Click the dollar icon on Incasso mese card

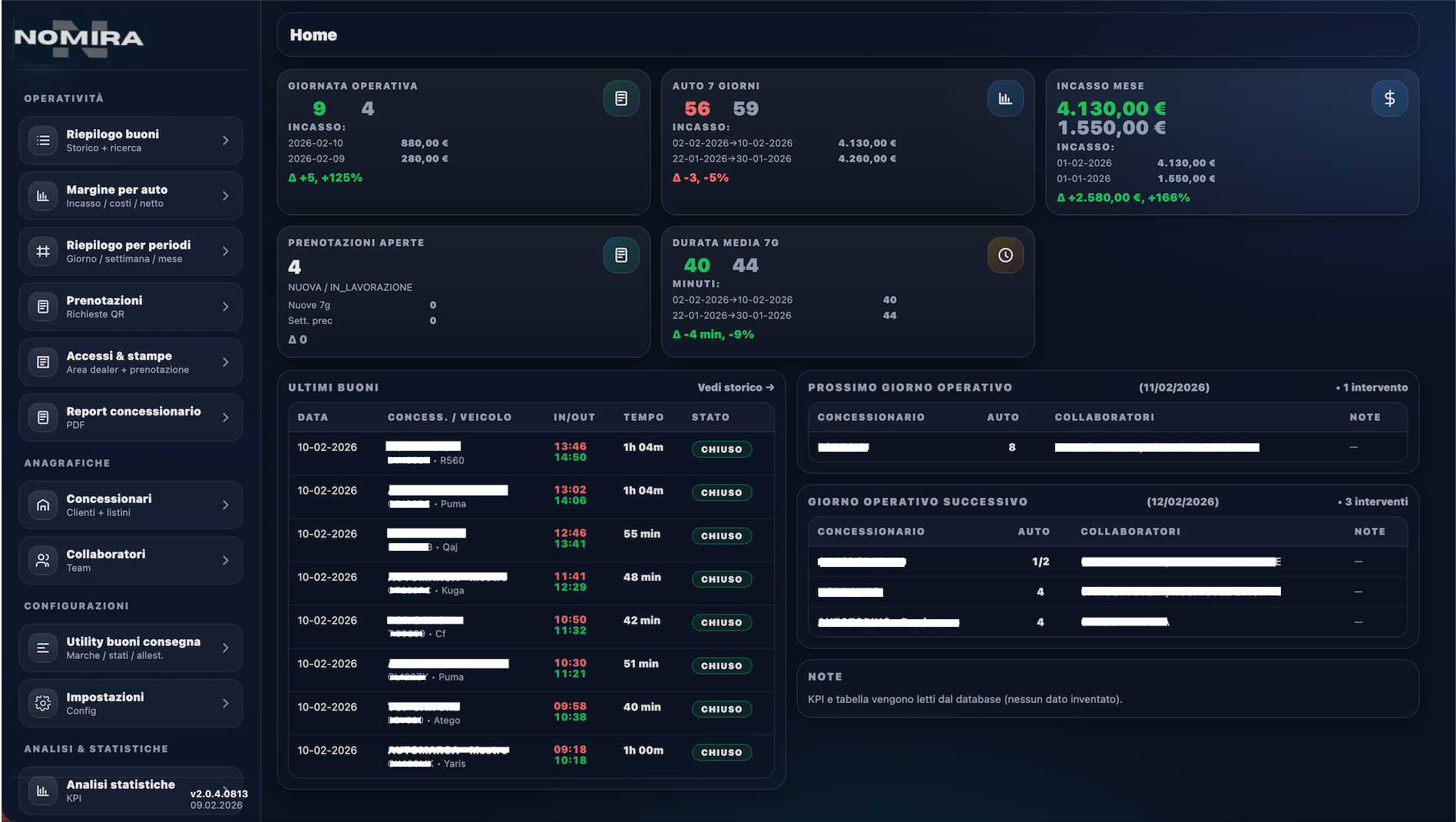(x=1390, y=98)
